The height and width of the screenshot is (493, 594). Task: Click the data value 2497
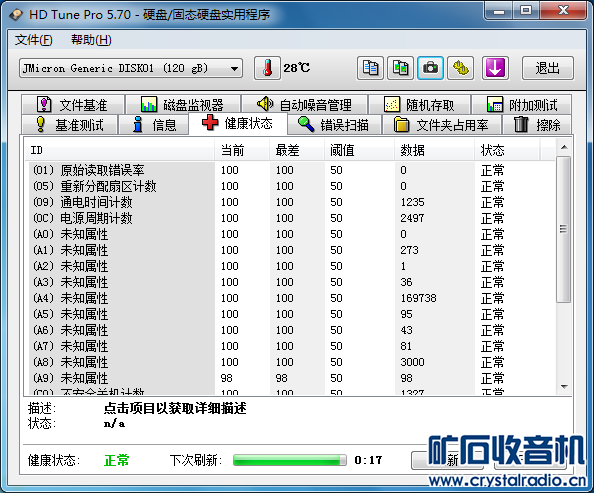click(413, 218)
